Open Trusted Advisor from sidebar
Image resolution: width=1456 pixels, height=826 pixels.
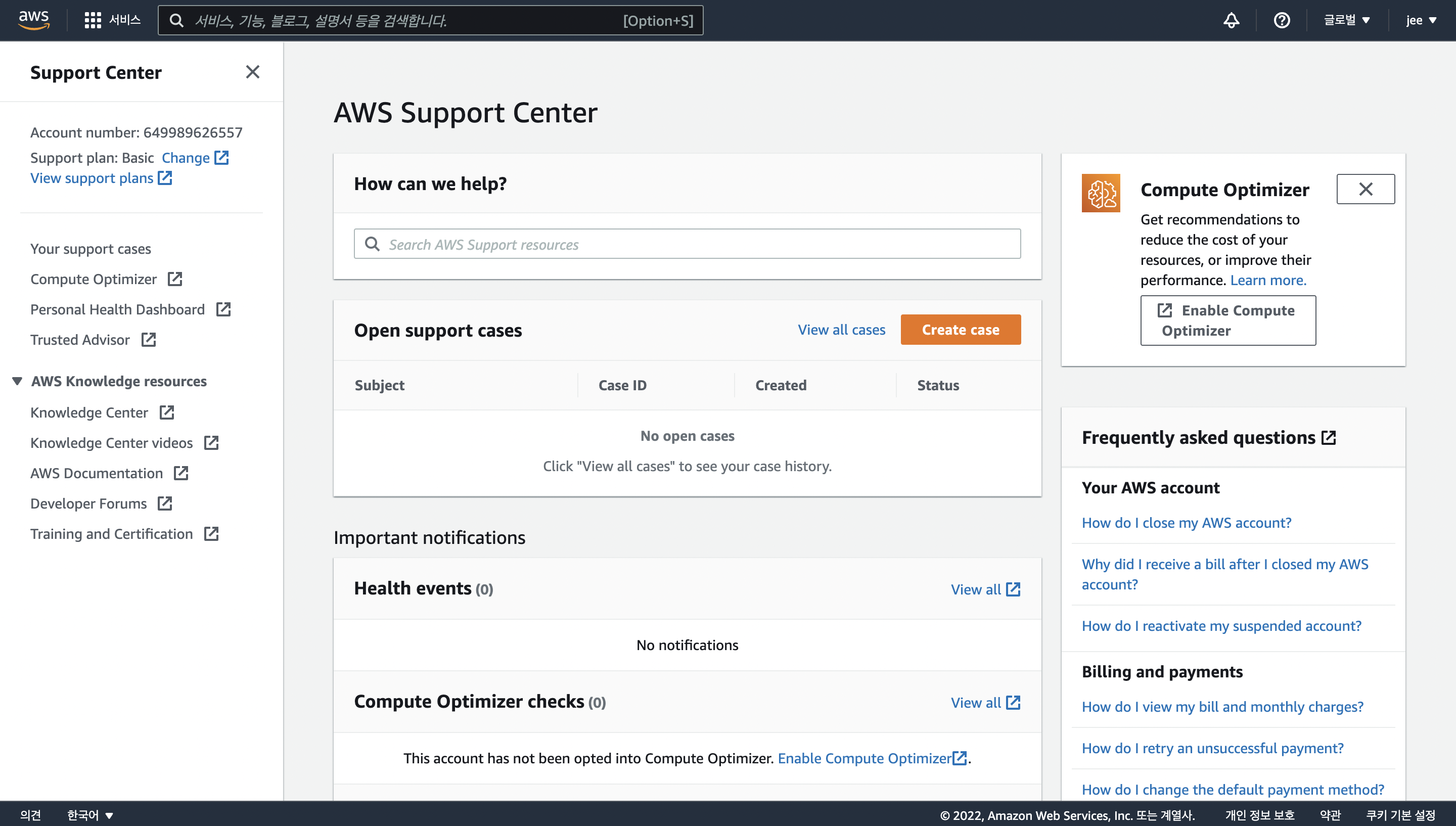80,340
